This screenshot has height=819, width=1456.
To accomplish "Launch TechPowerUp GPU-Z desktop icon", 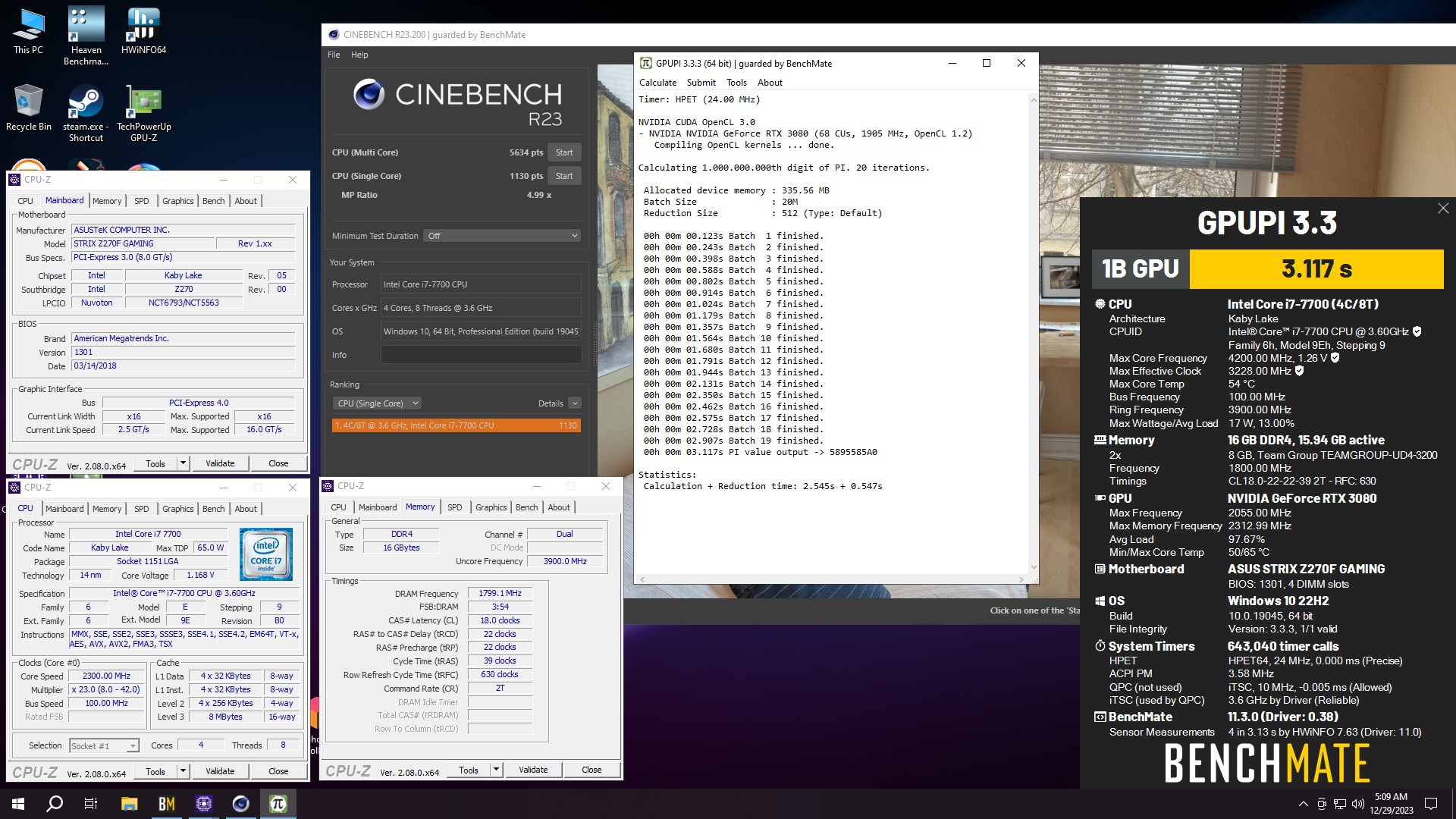I will 143,113.
